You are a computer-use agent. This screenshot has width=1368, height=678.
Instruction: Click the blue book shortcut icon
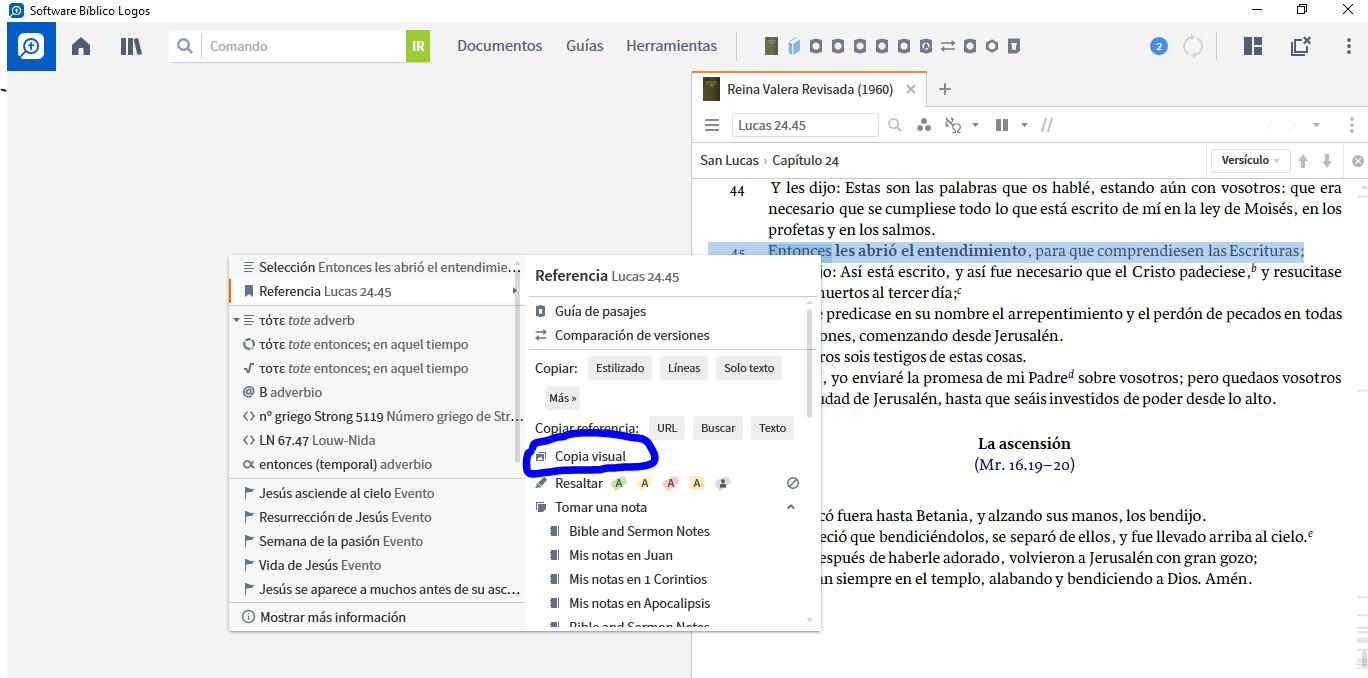794,46
